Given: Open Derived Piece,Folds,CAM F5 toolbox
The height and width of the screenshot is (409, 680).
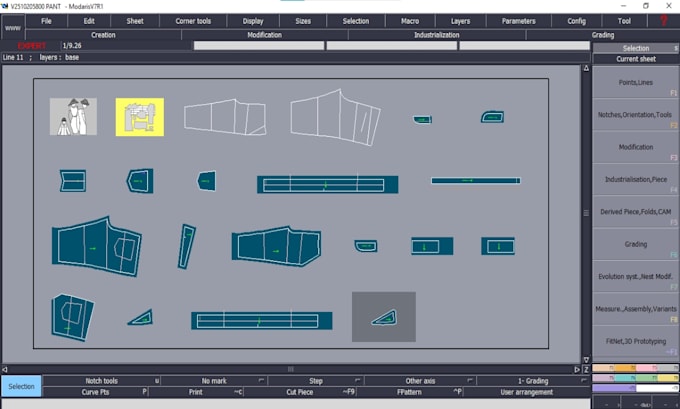Looking at the screenshot, I should tap(636, 212).
